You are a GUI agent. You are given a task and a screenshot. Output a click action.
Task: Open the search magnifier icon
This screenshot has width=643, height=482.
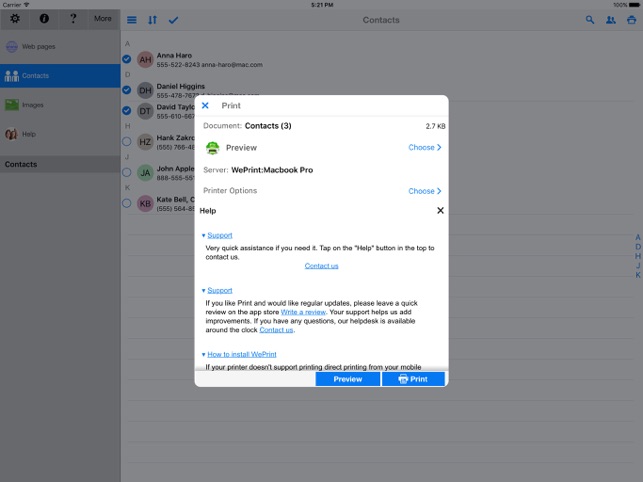coord(590,20)
